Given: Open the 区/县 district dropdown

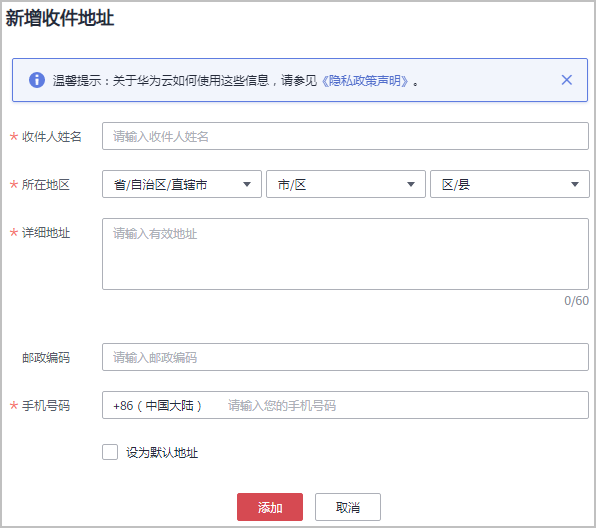Looking at the screenshot, I should (510, 184).
